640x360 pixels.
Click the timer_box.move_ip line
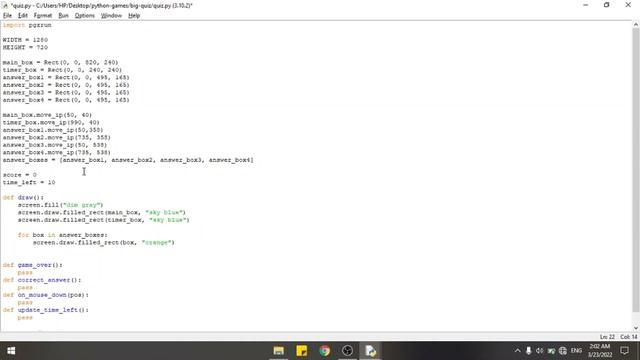coord(51,122)
